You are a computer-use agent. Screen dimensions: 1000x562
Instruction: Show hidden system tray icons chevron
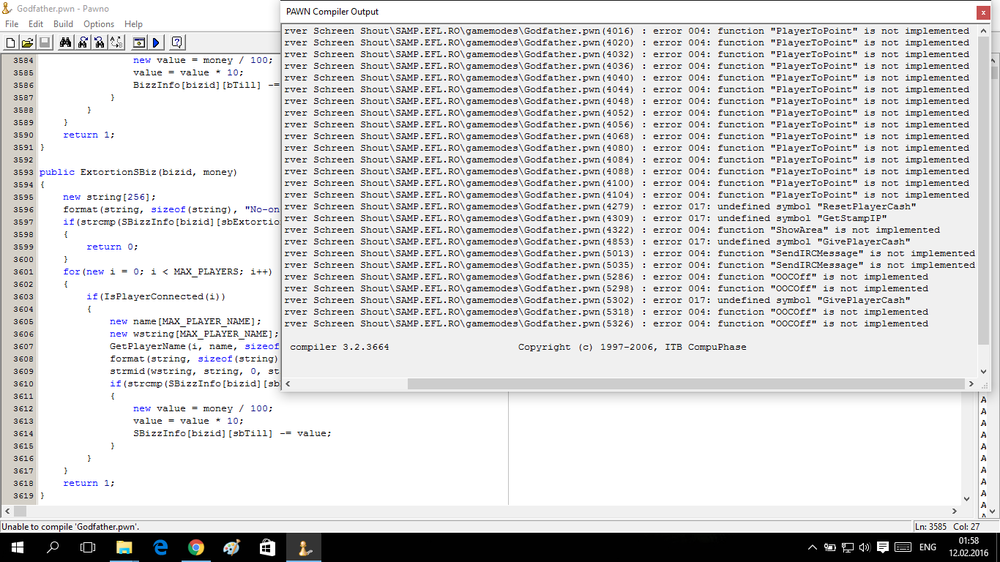click(812, 547)
